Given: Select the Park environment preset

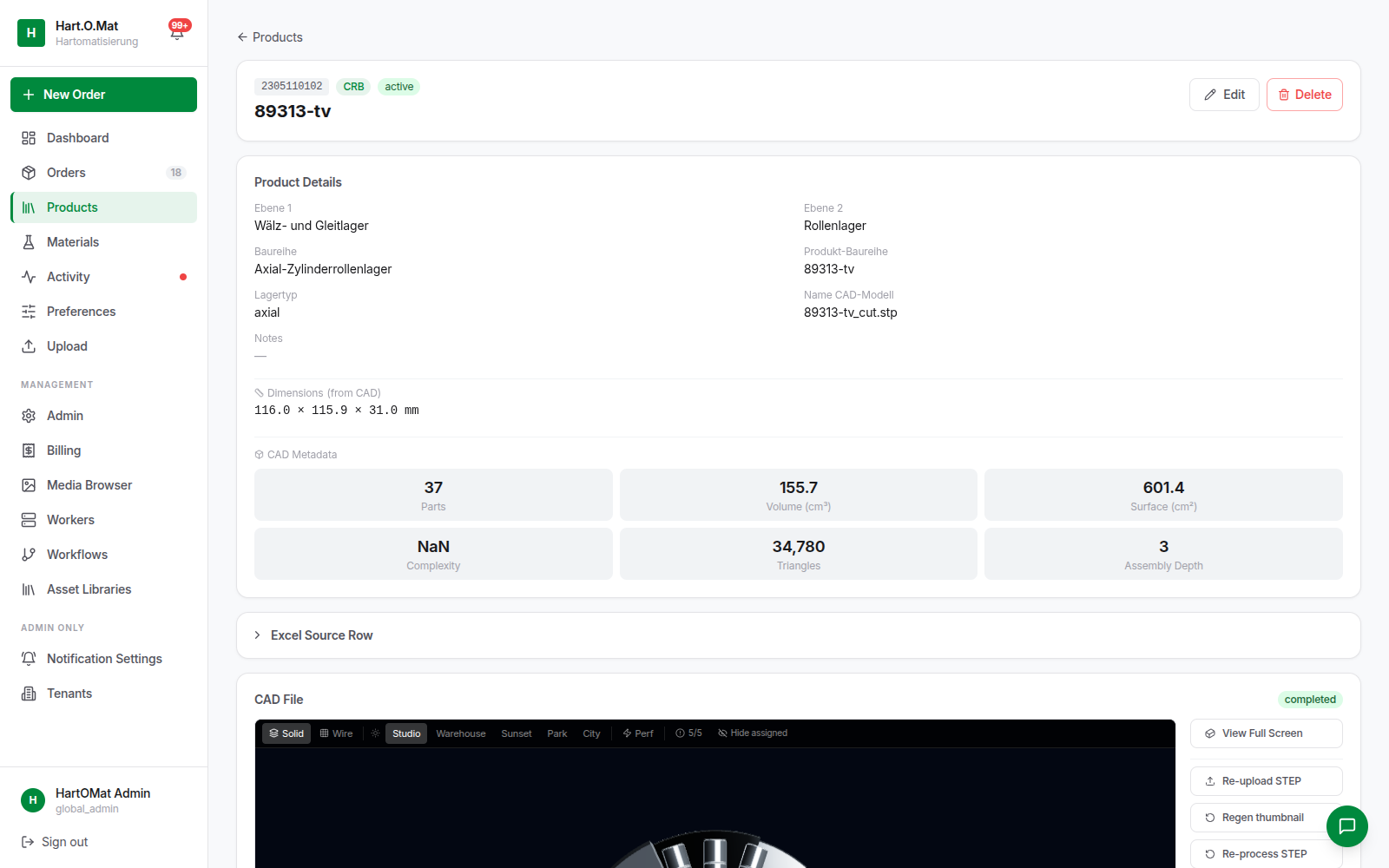Looking at the screenshot, I should click(557, 733).
